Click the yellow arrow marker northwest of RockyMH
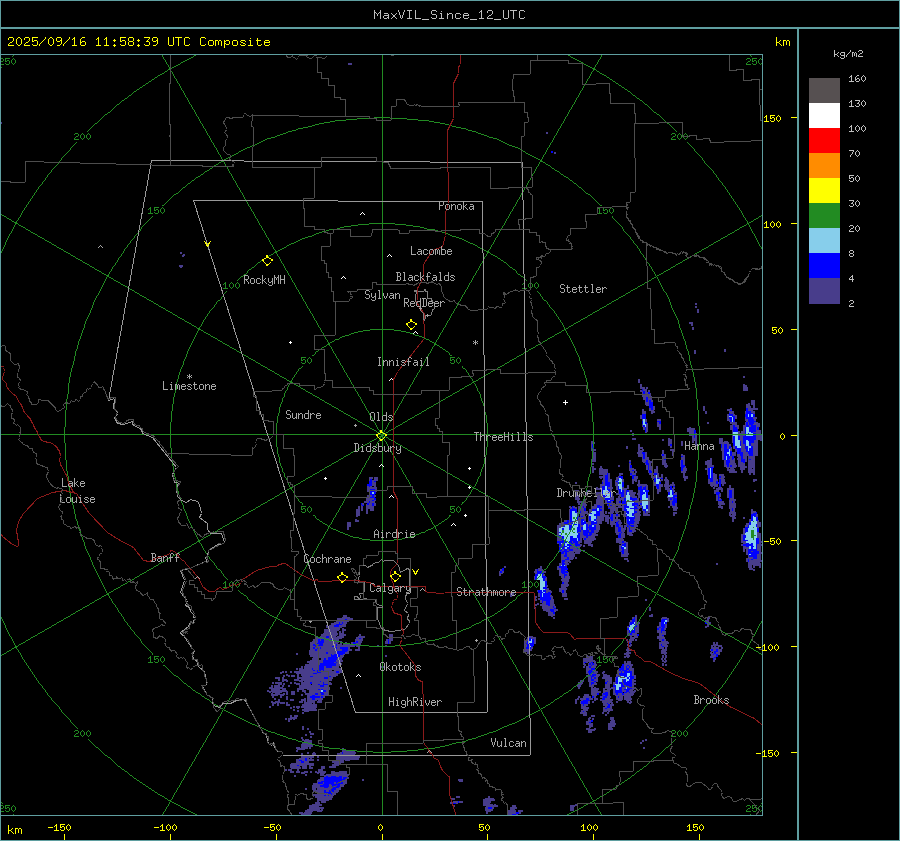900x841 pixels. [207, 244]
